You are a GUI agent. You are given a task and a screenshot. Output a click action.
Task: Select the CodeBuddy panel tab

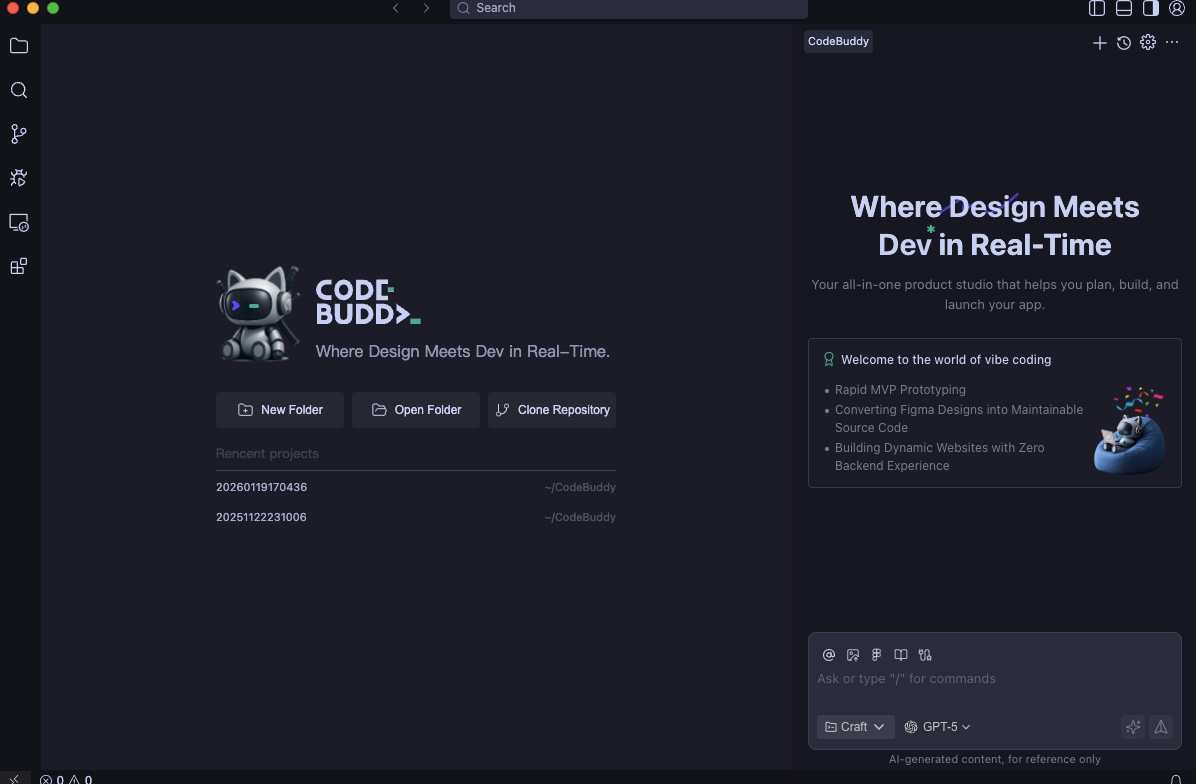click(838, 41)
